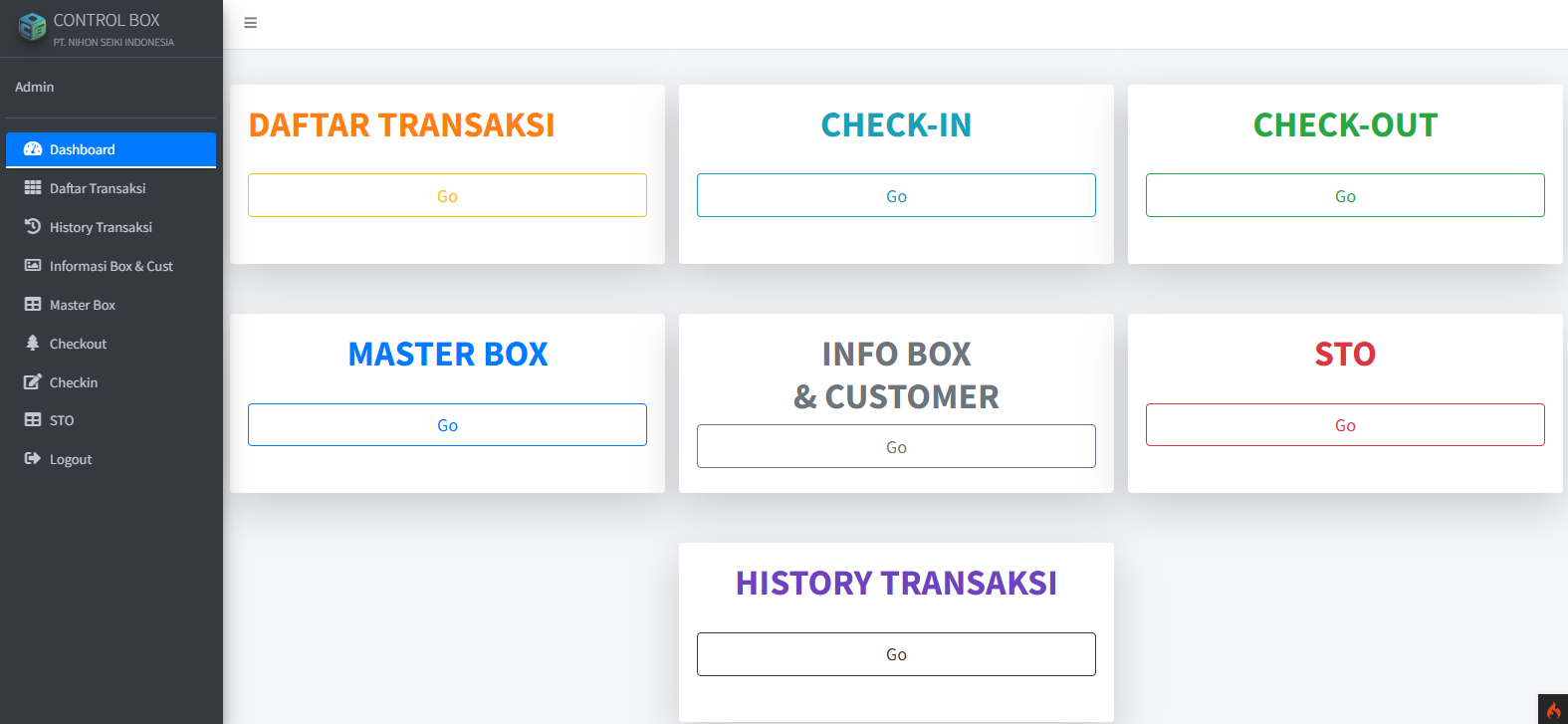The height and width of the screenshot is (724, 1568).
Task: Click Go under Daftar Transaksi card
Action: coord(447,195)
